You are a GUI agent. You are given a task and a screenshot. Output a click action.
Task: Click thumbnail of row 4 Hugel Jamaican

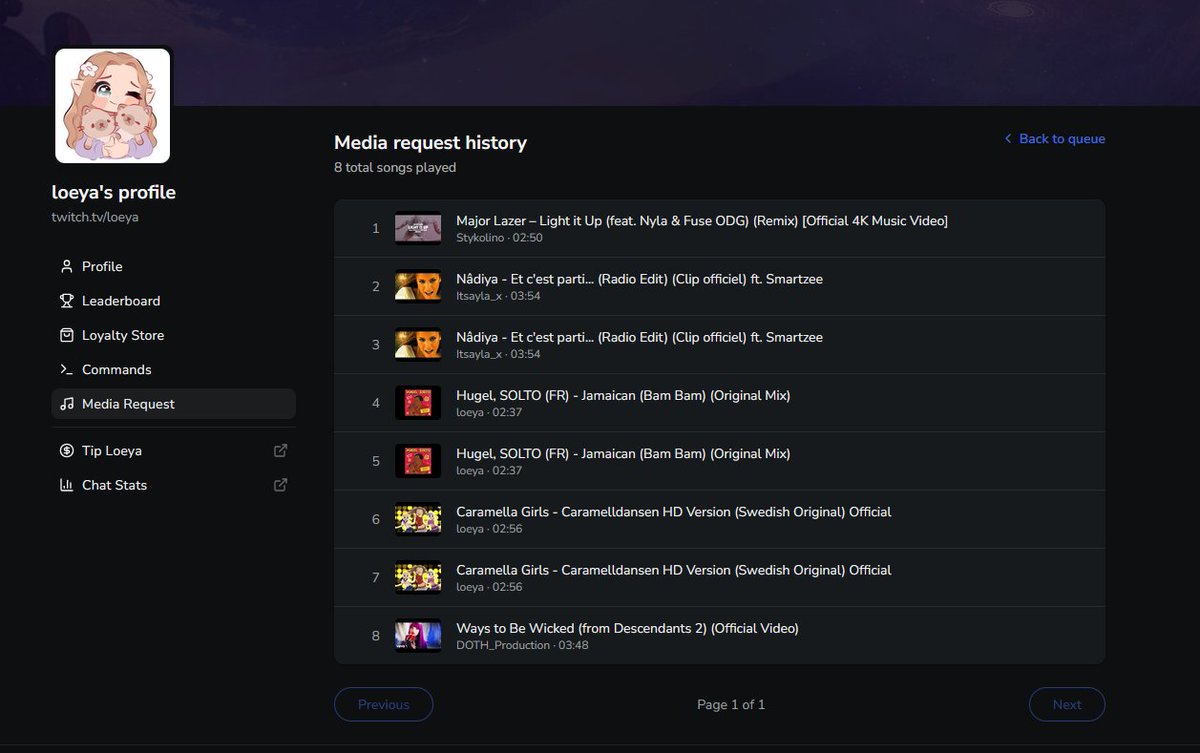418,403
